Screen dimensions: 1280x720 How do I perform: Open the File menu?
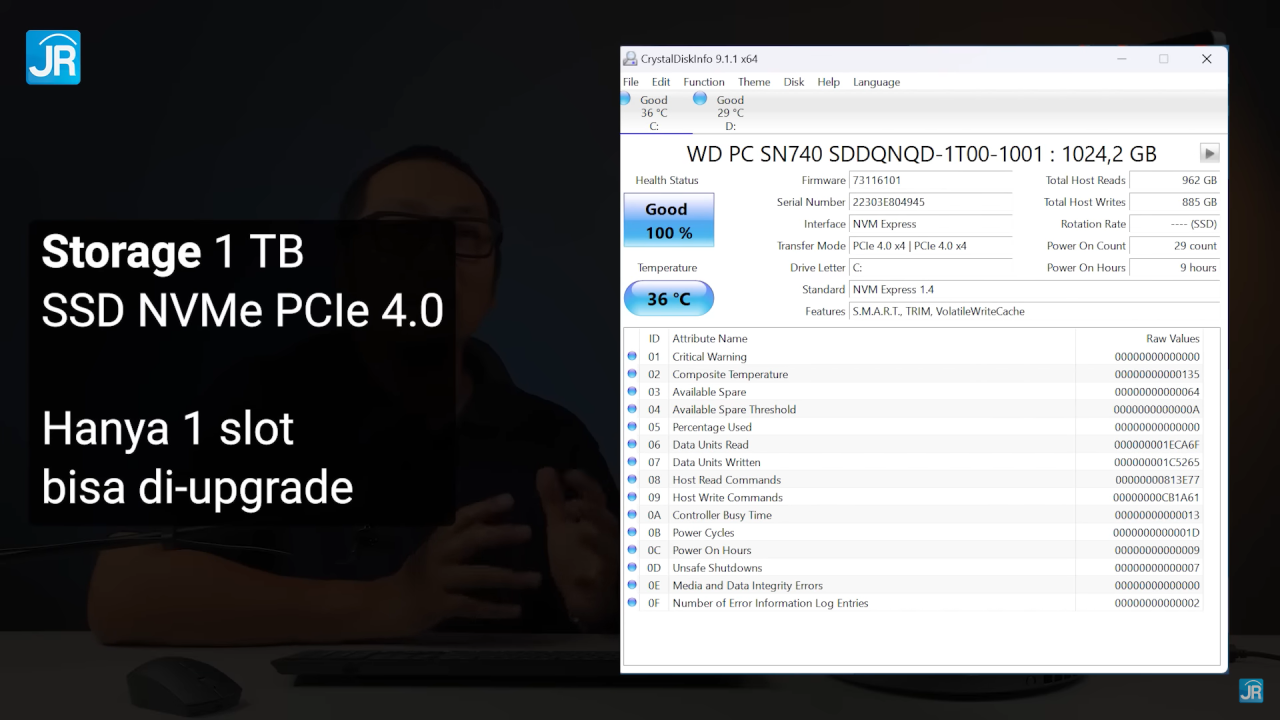point(631,82)
